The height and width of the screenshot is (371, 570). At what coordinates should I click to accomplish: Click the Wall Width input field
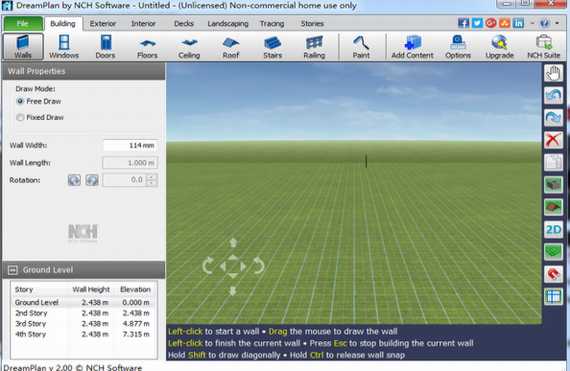click(x=130, y=145)
